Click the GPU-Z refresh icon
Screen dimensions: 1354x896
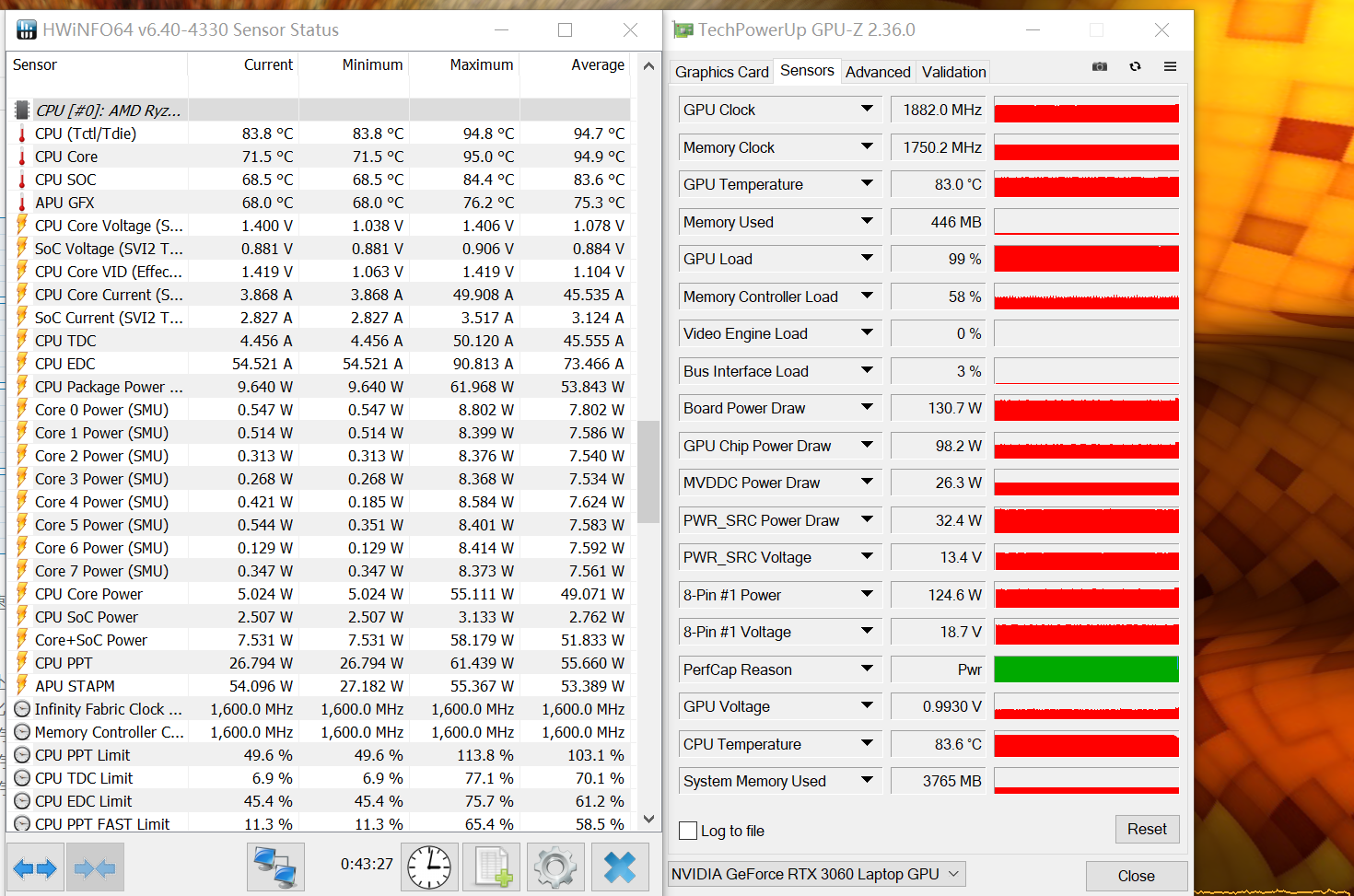1135,66
